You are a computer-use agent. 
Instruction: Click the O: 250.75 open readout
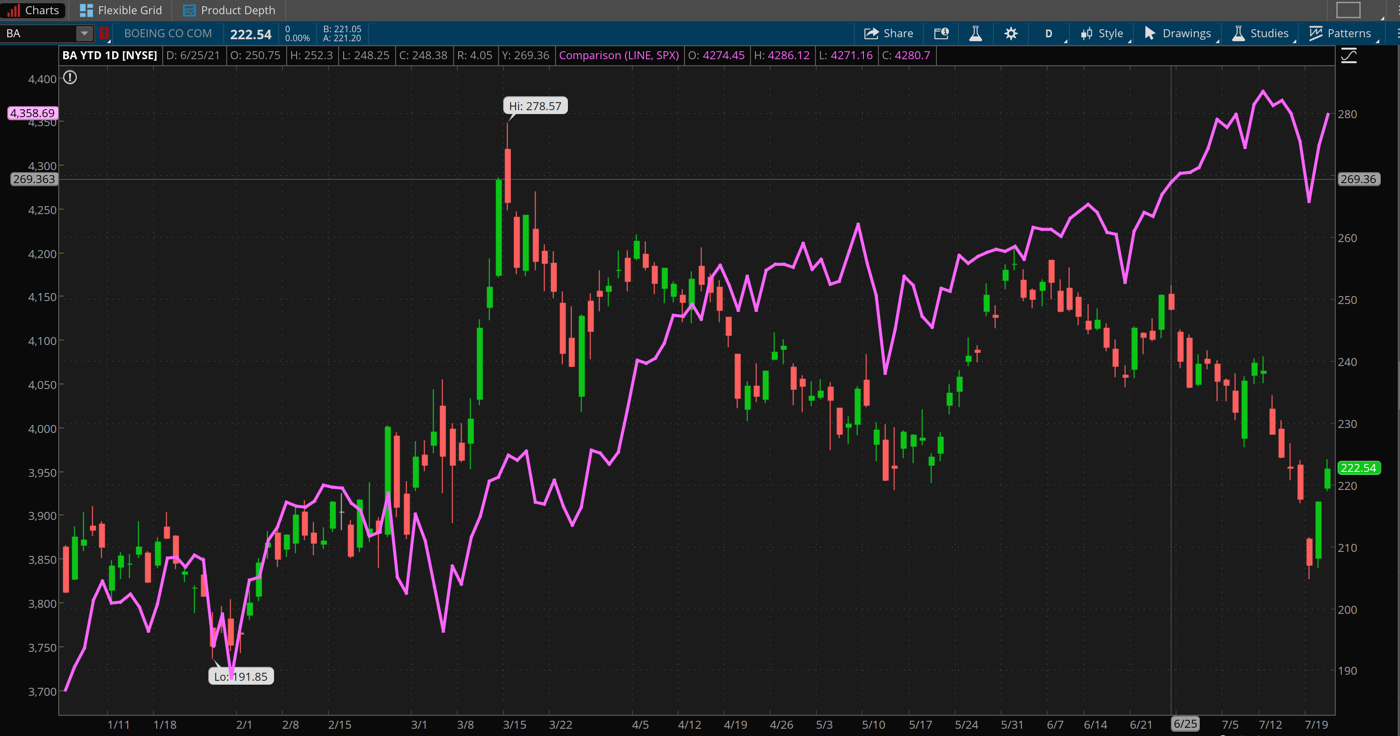(x=256, y=55)
